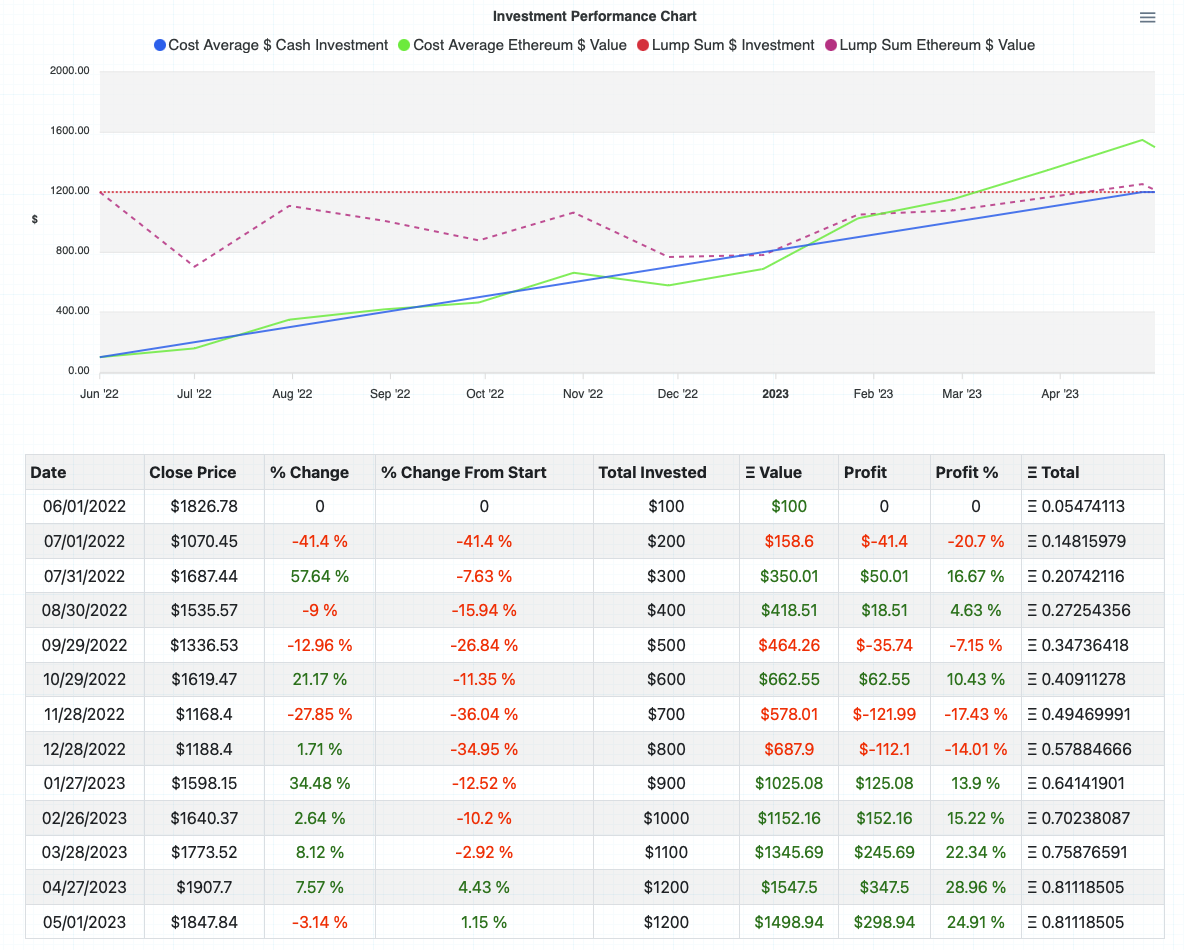Hide the Cost Average Ethereum $ Value line

[520, 45]
